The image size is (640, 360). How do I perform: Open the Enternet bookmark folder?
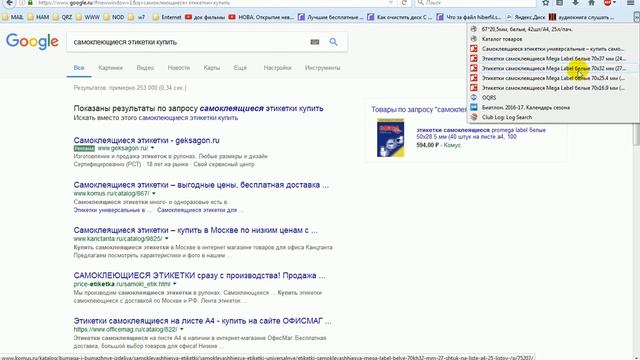[x=167, y=17]
